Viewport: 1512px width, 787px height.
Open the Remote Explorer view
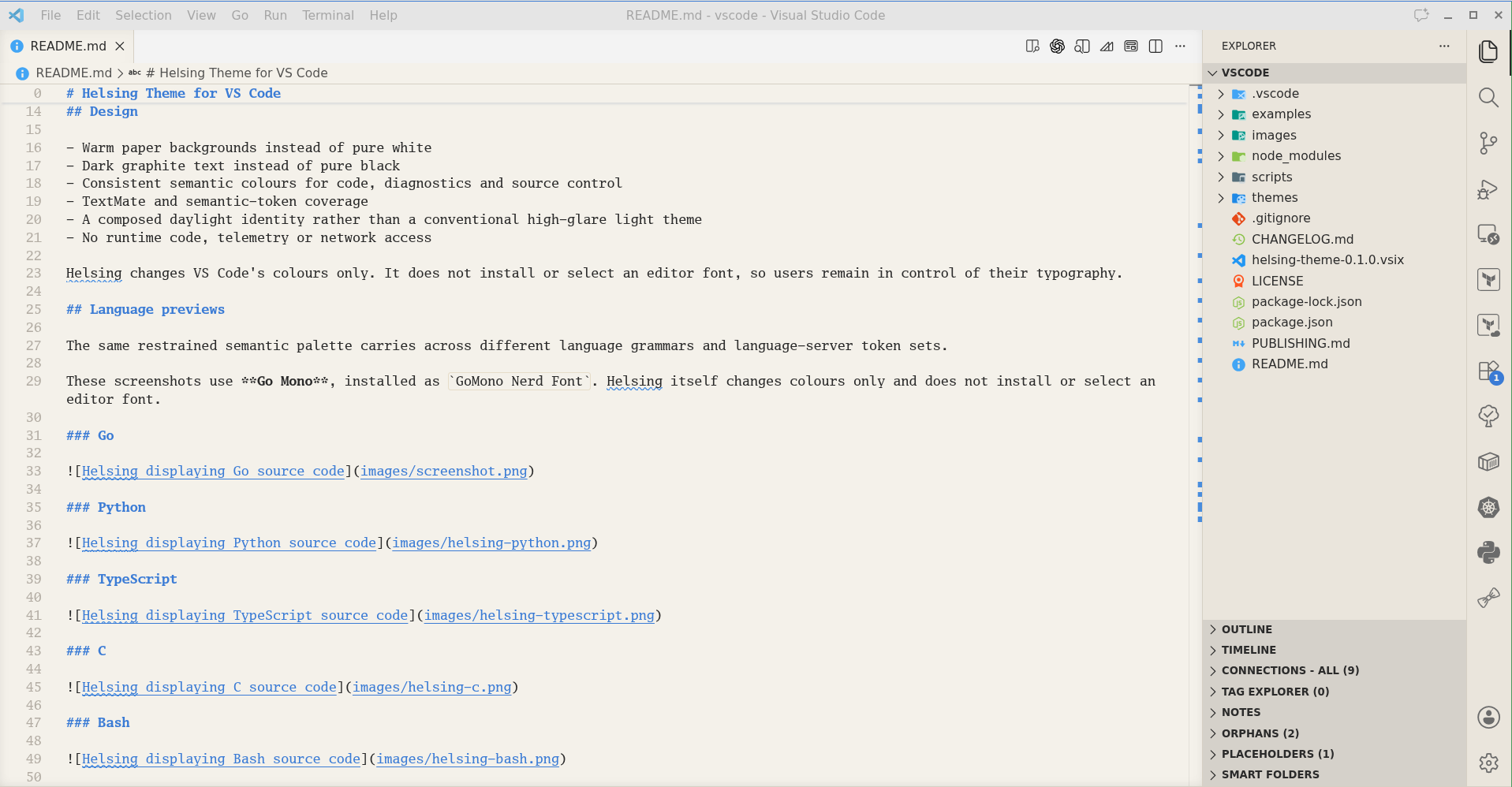(1488, 235)
